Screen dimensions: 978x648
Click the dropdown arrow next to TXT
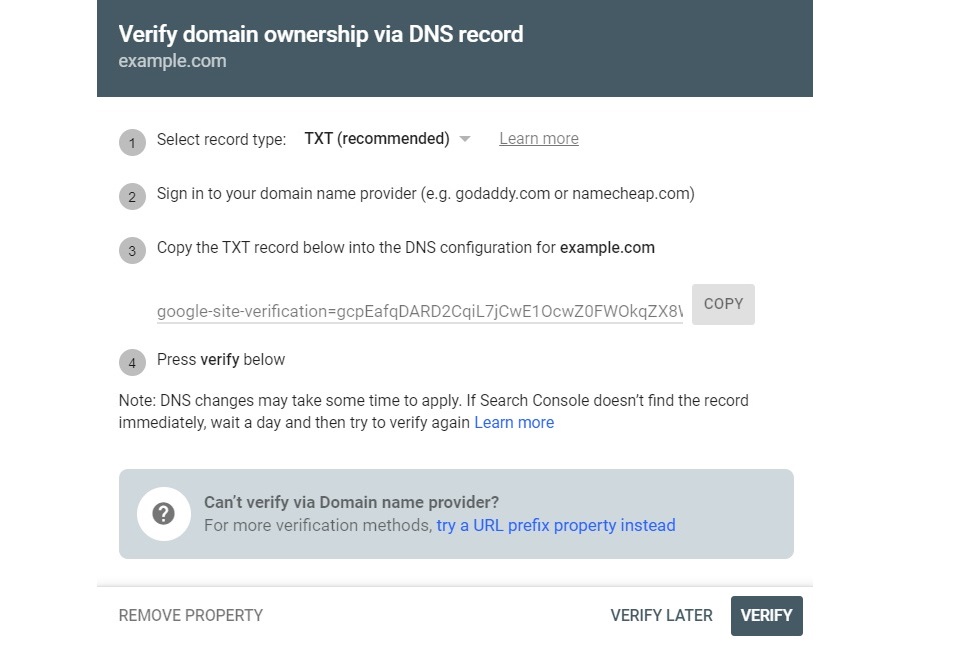pyautogui.click(x=464, y=140)
